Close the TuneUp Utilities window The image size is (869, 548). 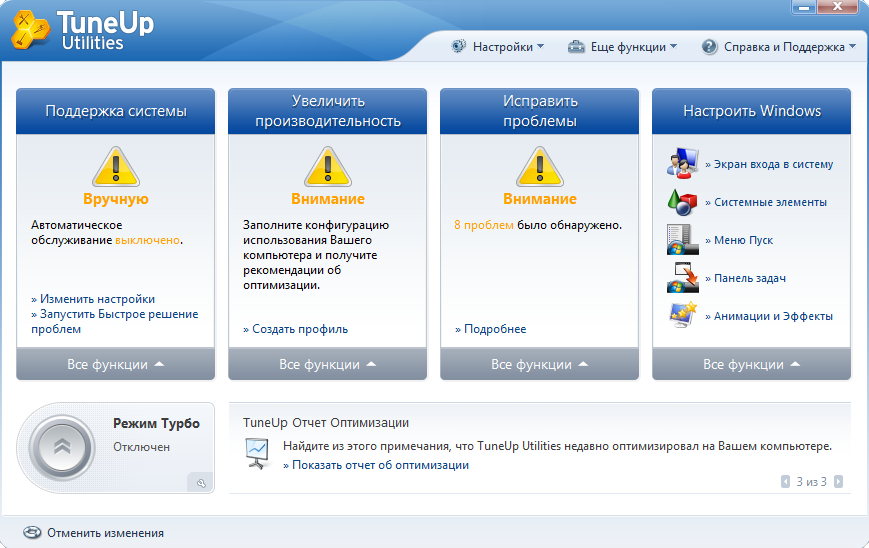837,7
